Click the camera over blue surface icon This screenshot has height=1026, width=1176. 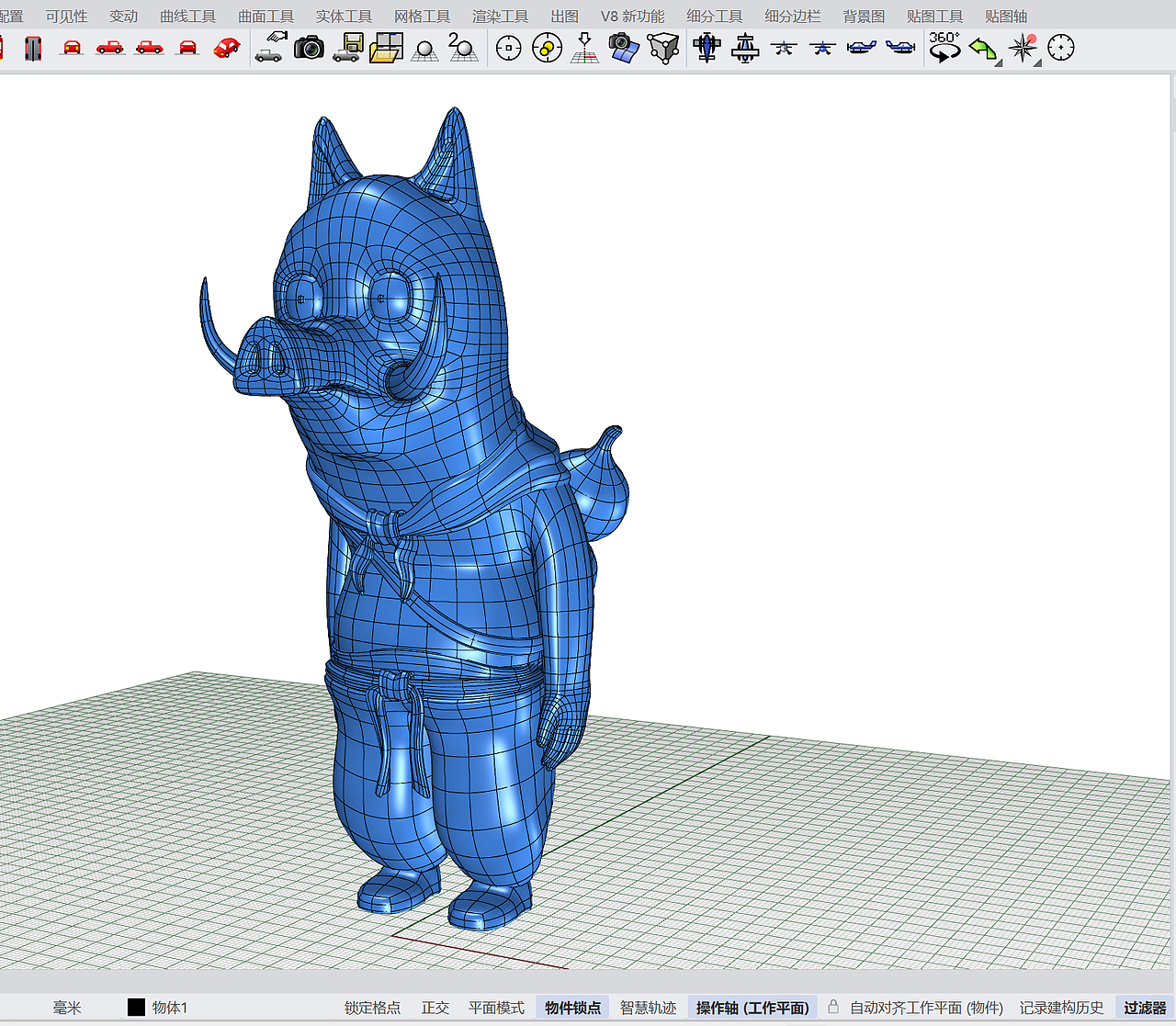tap(623, 48)
